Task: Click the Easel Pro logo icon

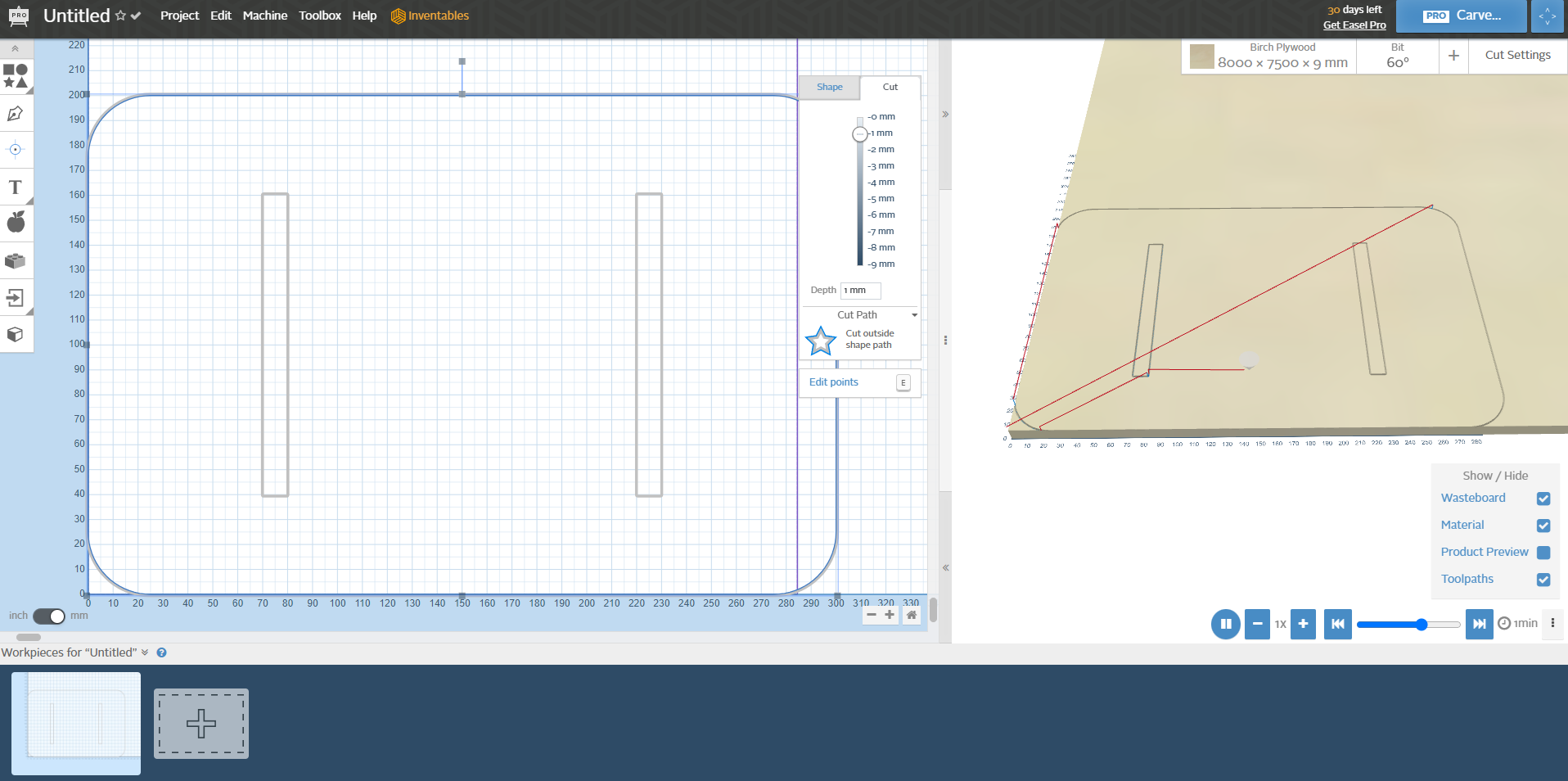Action: point(18,16)
